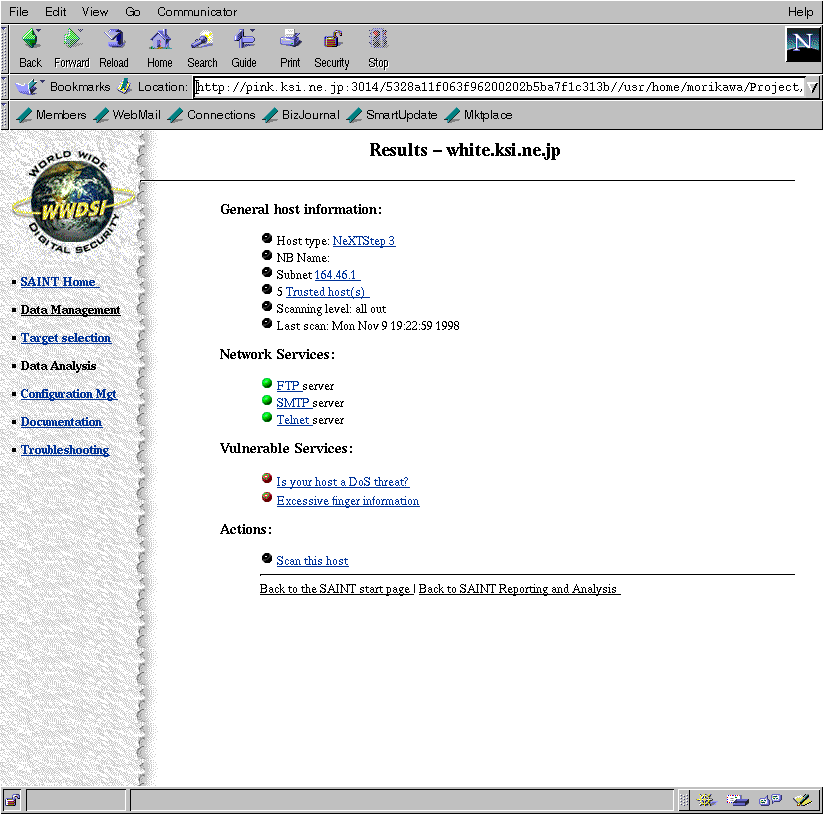This screenshot has height=814, width=823.
Task: Select the 'Results – white.ksi.ne.jp' heading
Action: [x=465, y=150]
